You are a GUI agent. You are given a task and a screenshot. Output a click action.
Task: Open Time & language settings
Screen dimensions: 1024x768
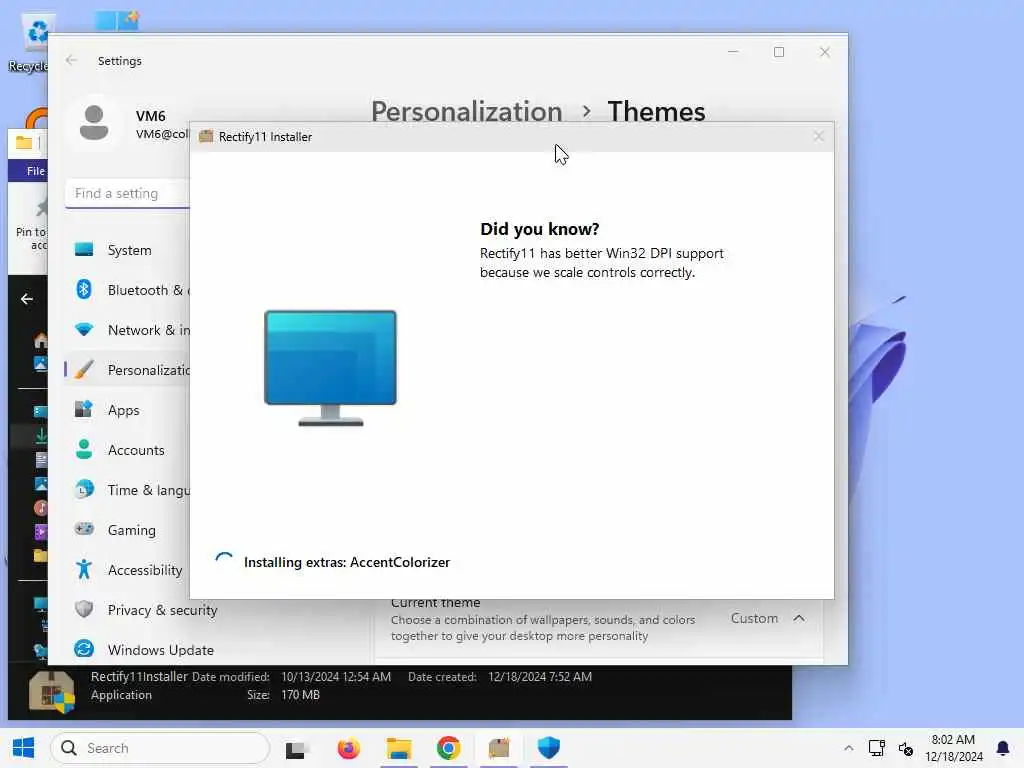(127, 490)
